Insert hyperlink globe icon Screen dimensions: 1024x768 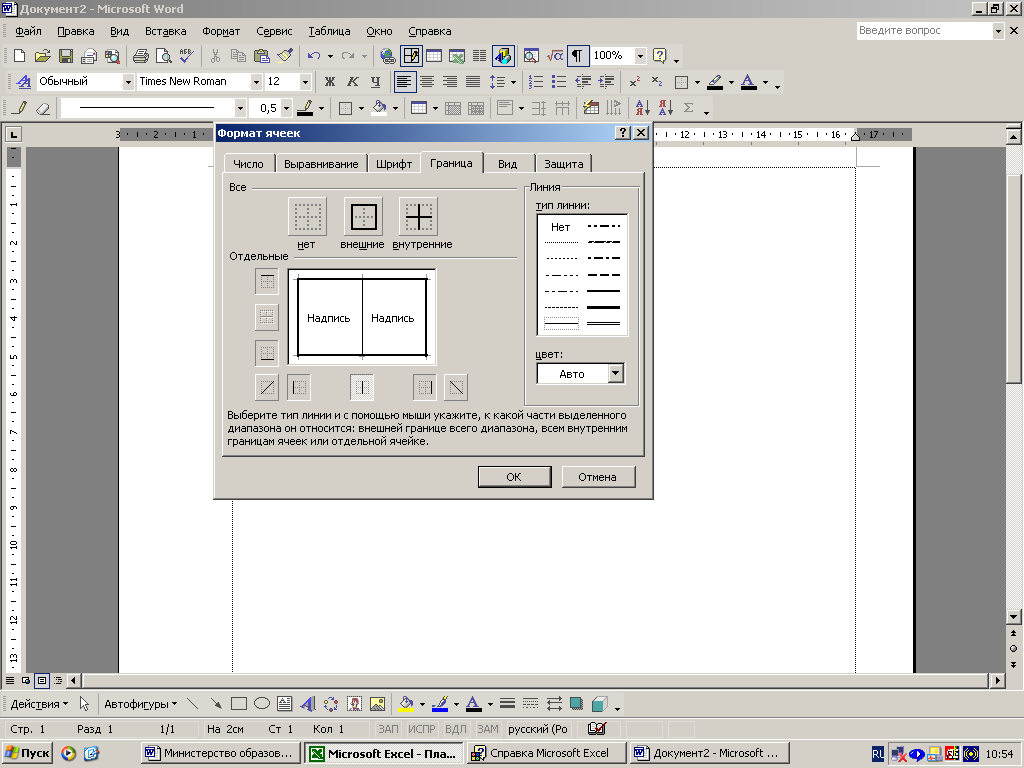click(x=387, y=56)
